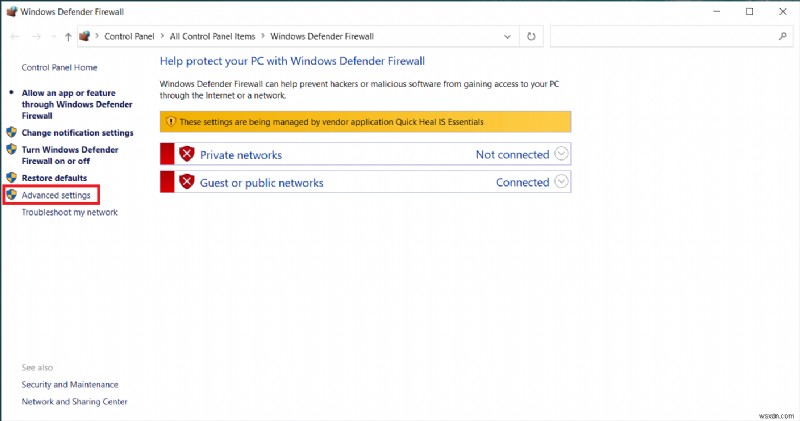
Task: Open Troubleshoot my network
Action: click(x=69, y=212)
